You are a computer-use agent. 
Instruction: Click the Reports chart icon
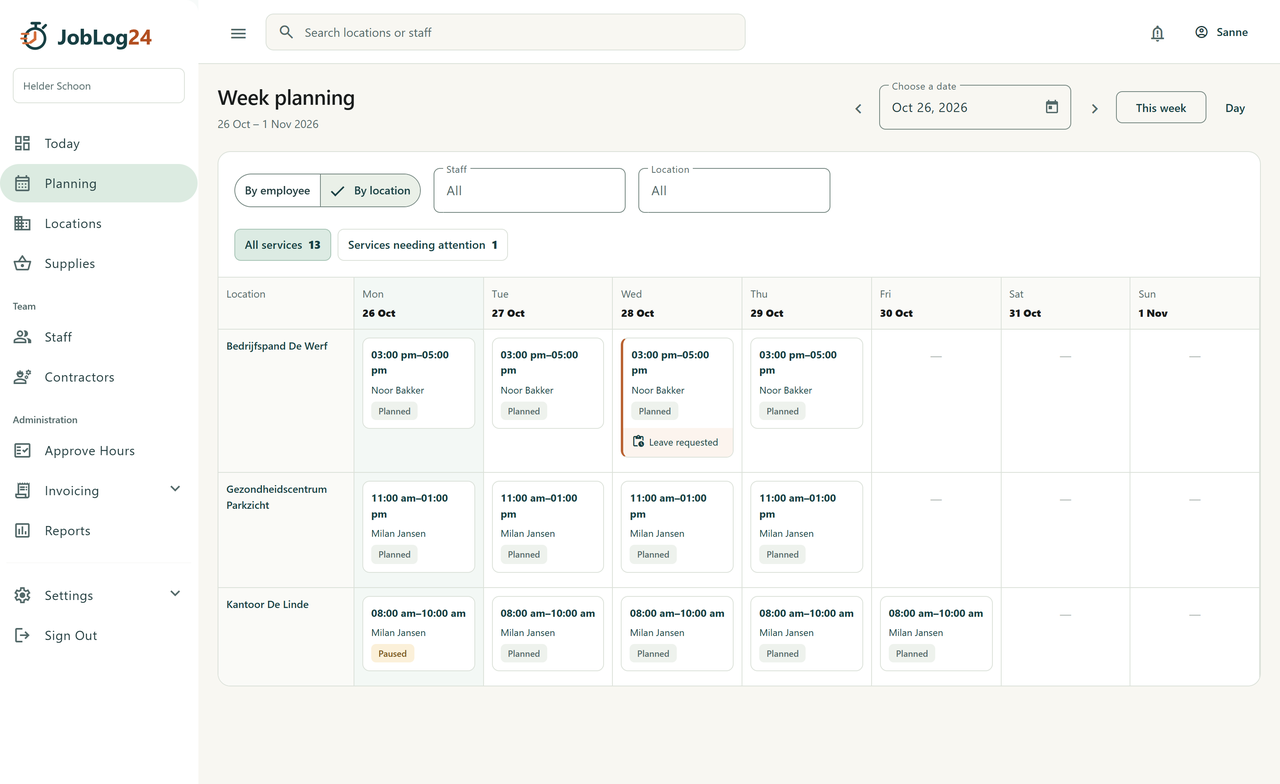tap(22, 531)
